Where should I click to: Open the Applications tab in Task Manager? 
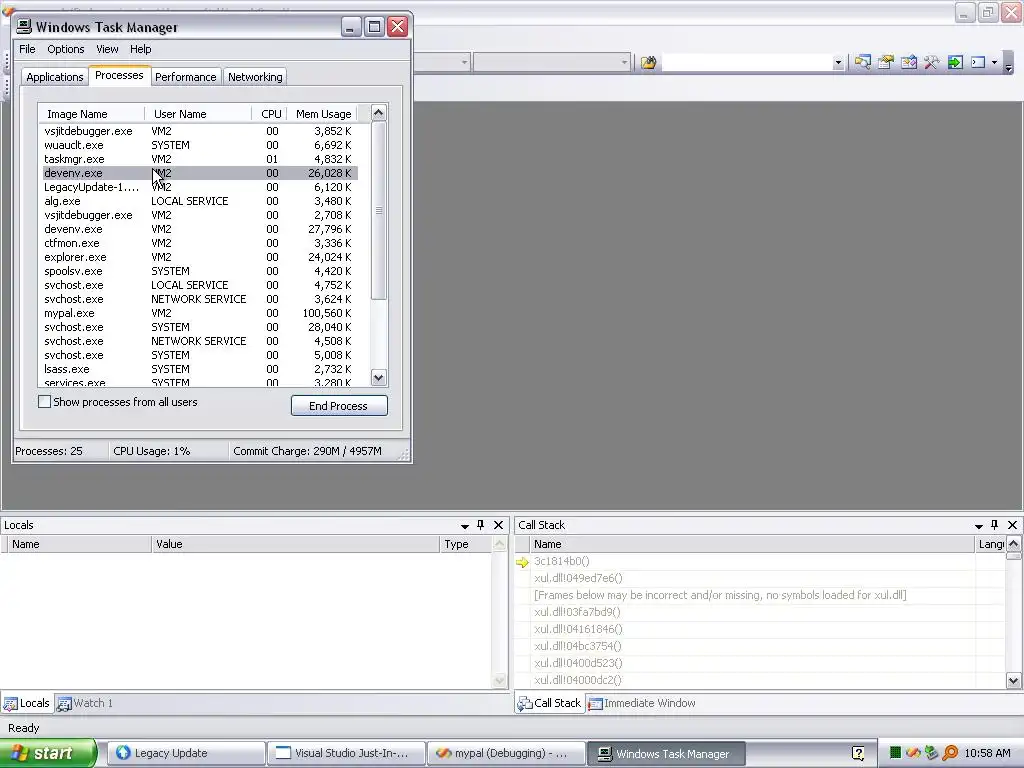click(55, 77)
